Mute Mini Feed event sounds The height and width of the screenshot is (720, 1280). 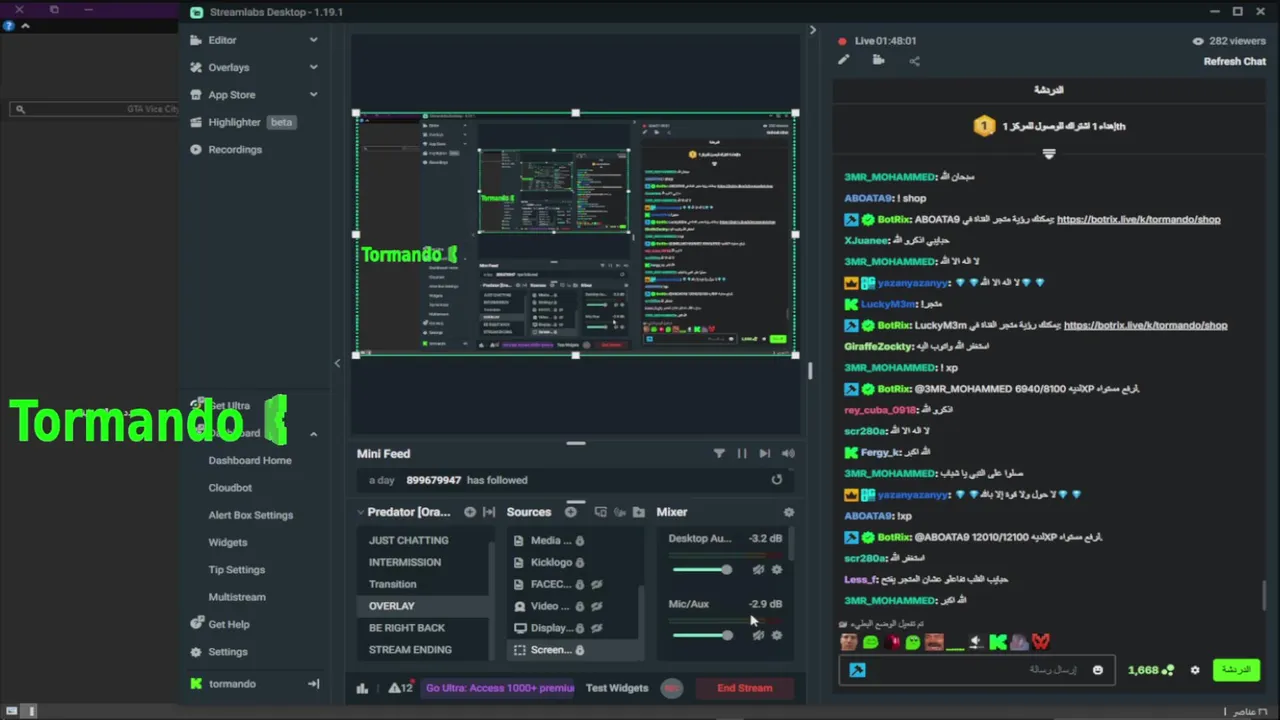coord(788,453)
